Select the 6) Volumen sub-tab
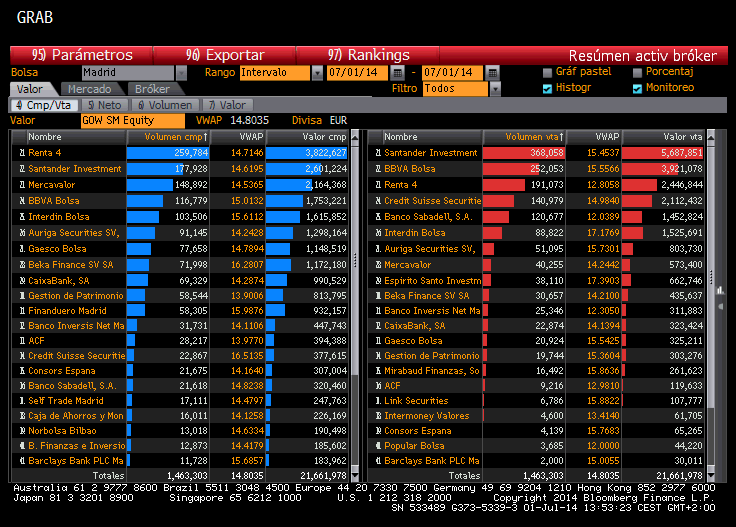This screenshot has height=527, width=736. point(166,105)
